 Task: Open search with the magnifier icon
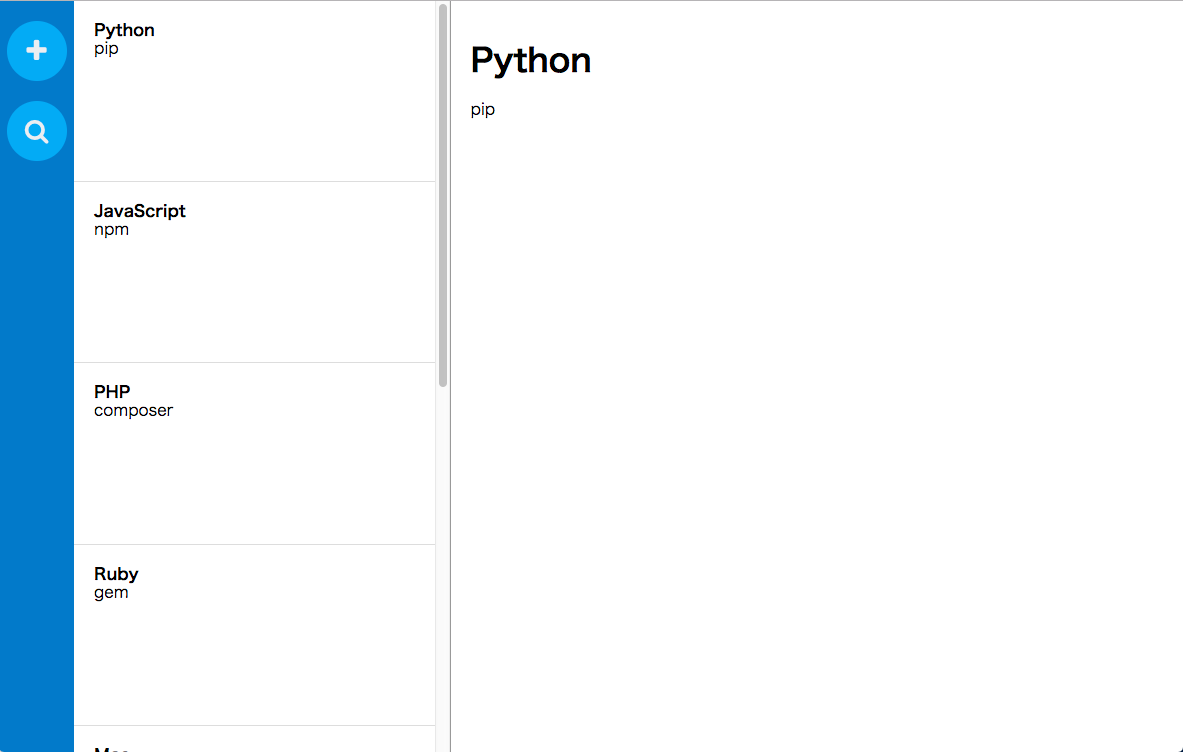pyautogui.click(x=36, y=131)
